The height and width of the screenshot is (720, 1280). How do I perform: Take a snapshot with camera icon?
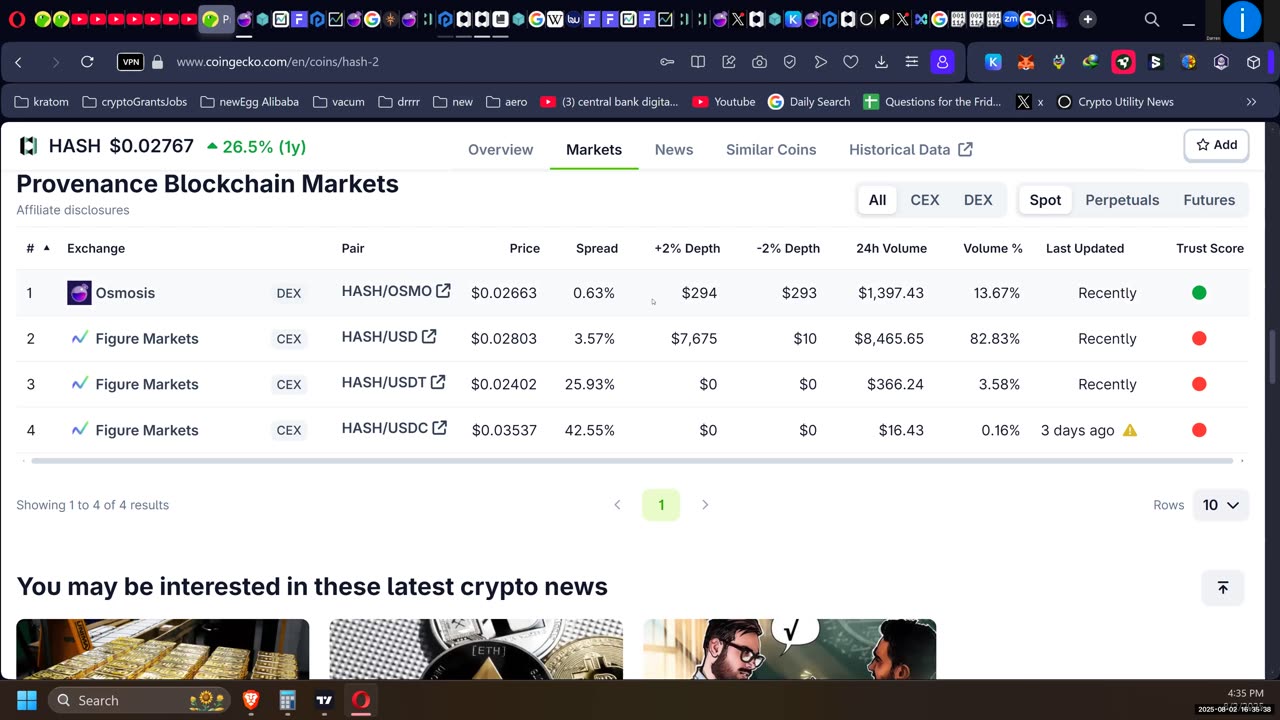pos(759,62)
